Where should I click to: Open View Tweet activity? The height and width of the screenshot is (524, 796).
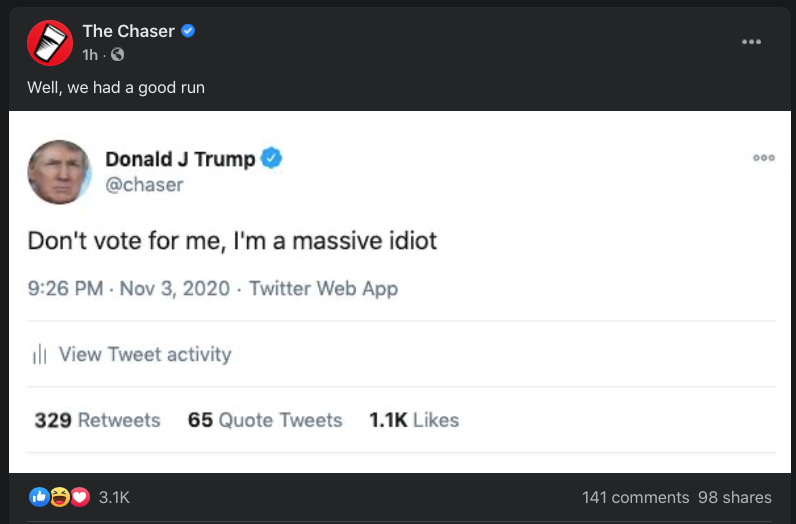pos(144,354)
